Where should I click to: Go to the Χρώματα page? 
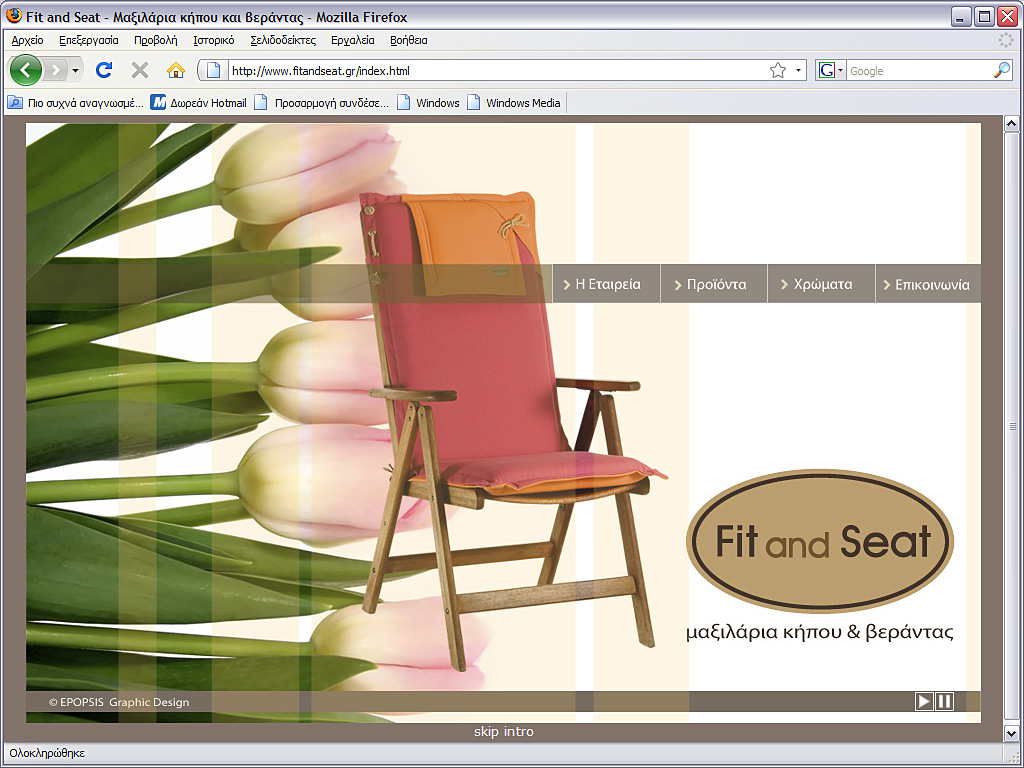[822, 284]
